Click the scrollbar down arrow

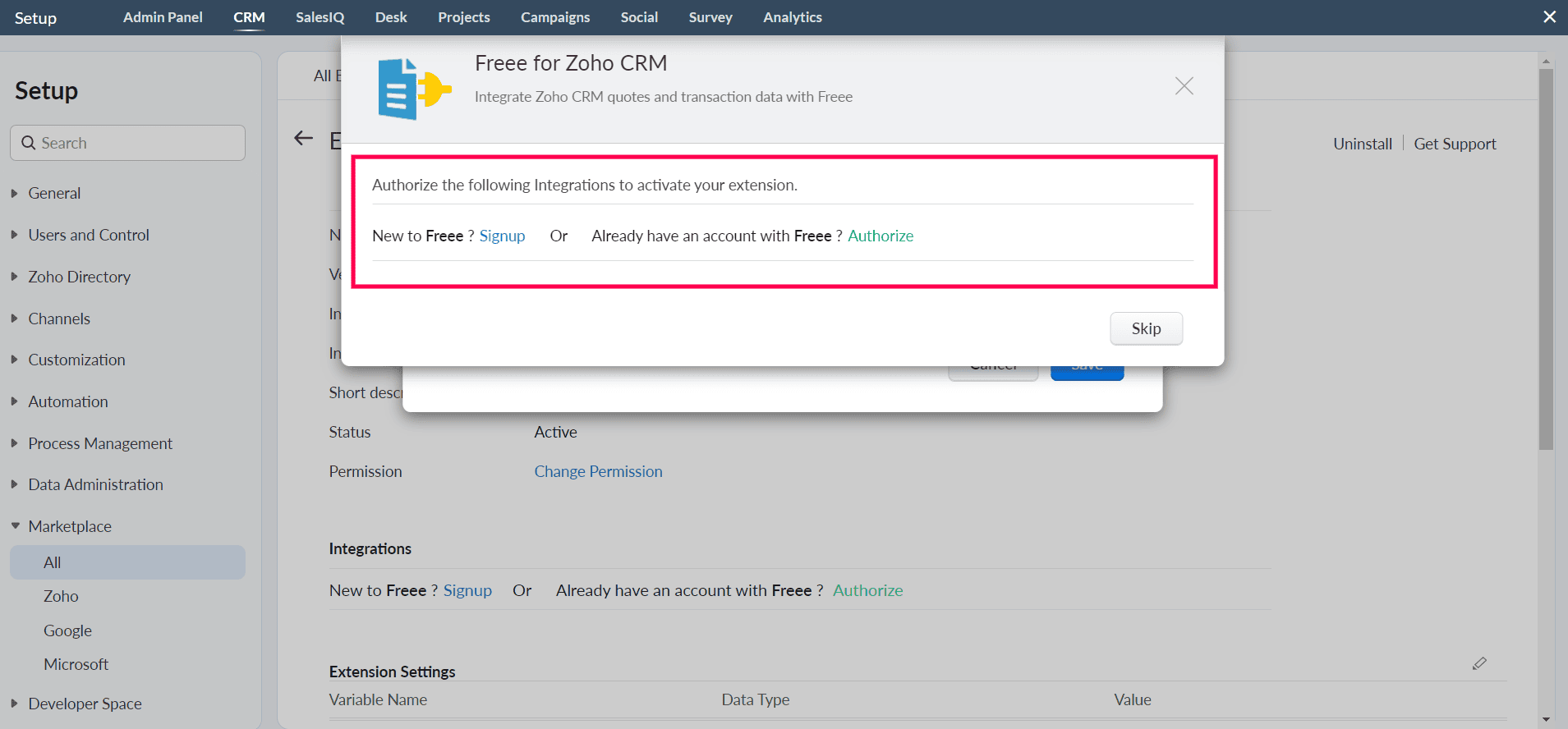tap(1546, 719)
